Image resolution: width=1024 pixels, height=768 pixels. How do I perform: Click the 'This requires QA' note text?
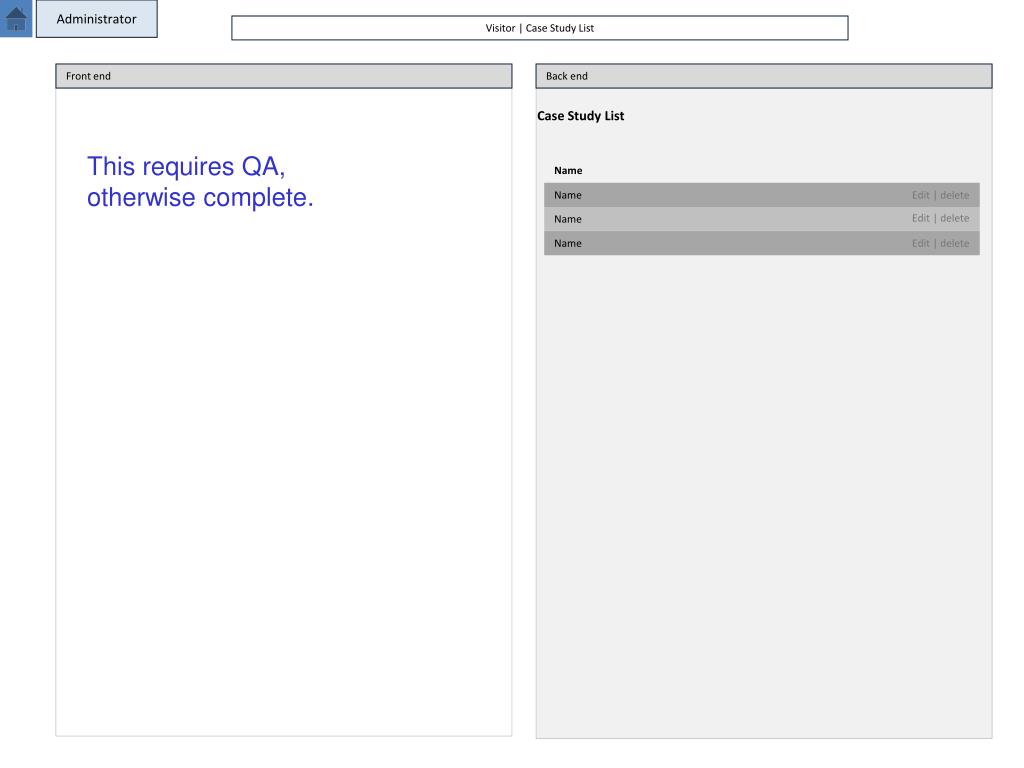click(x=200, y=182)
